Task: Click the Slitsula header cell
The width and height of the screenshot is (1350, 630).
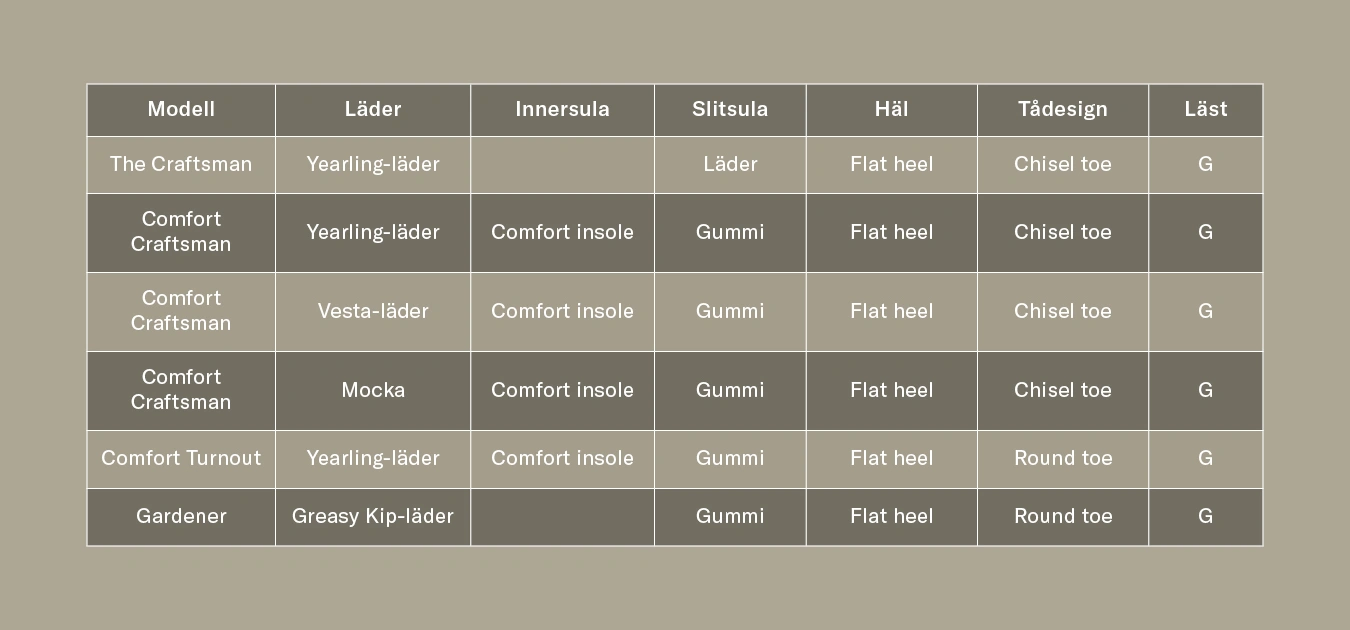Action: pyautogui.click(x=730, y=110)
